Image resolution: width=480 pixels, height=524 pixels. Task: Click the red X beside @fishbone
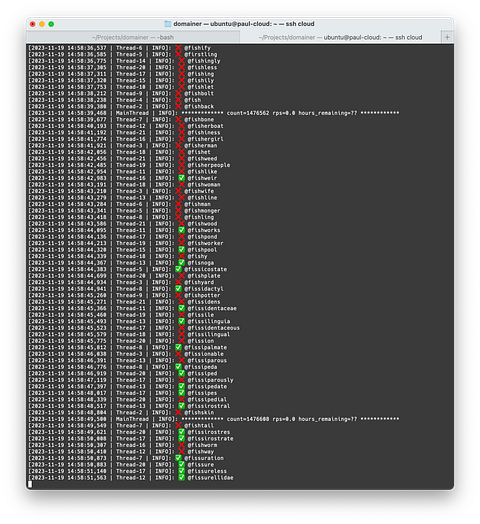click(178, 120)
